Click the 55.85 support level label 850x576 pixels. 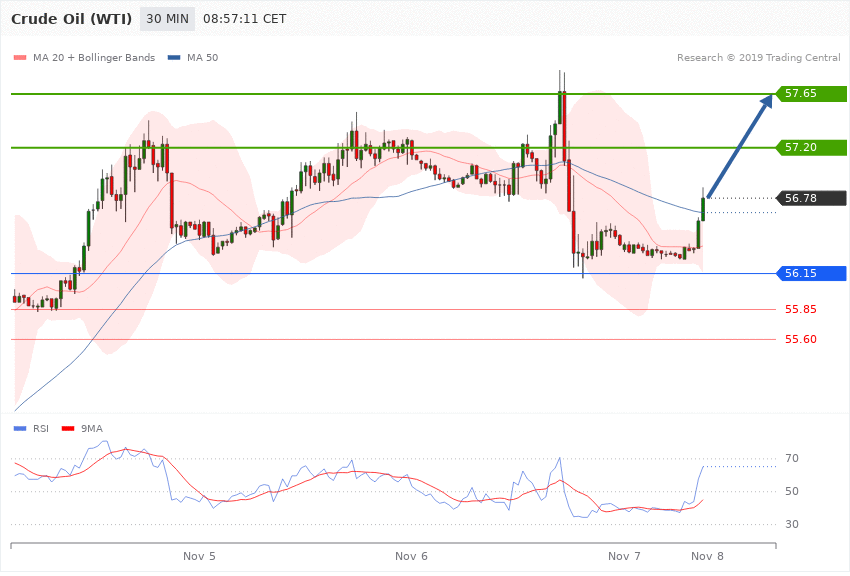[x=801, y=309]
